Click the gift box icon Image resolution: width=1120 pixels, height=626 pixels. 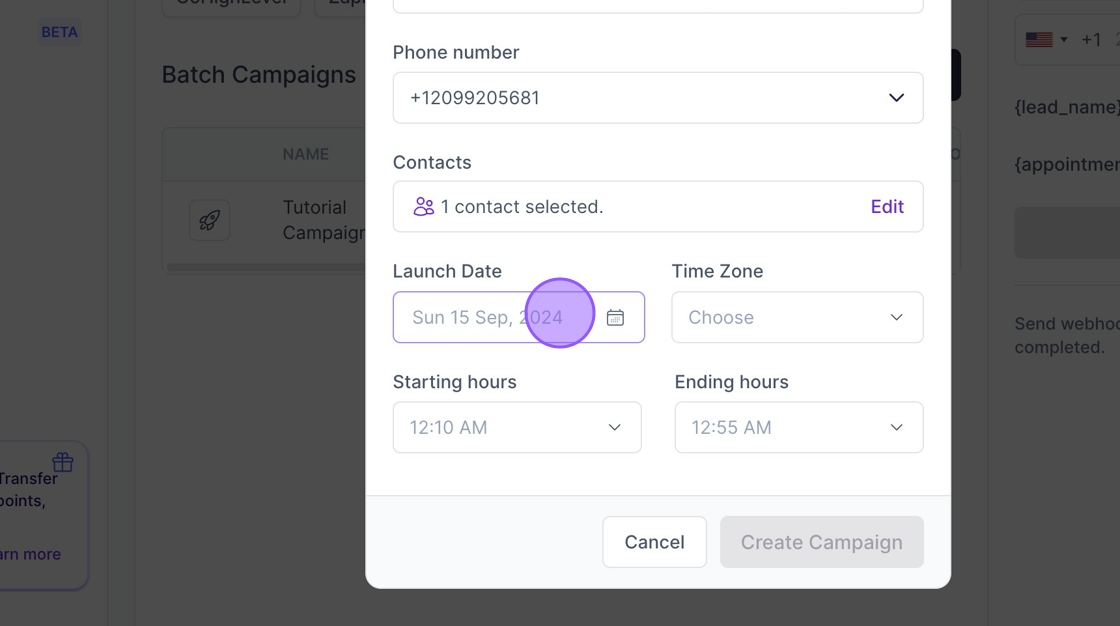(x=63, y=462)
